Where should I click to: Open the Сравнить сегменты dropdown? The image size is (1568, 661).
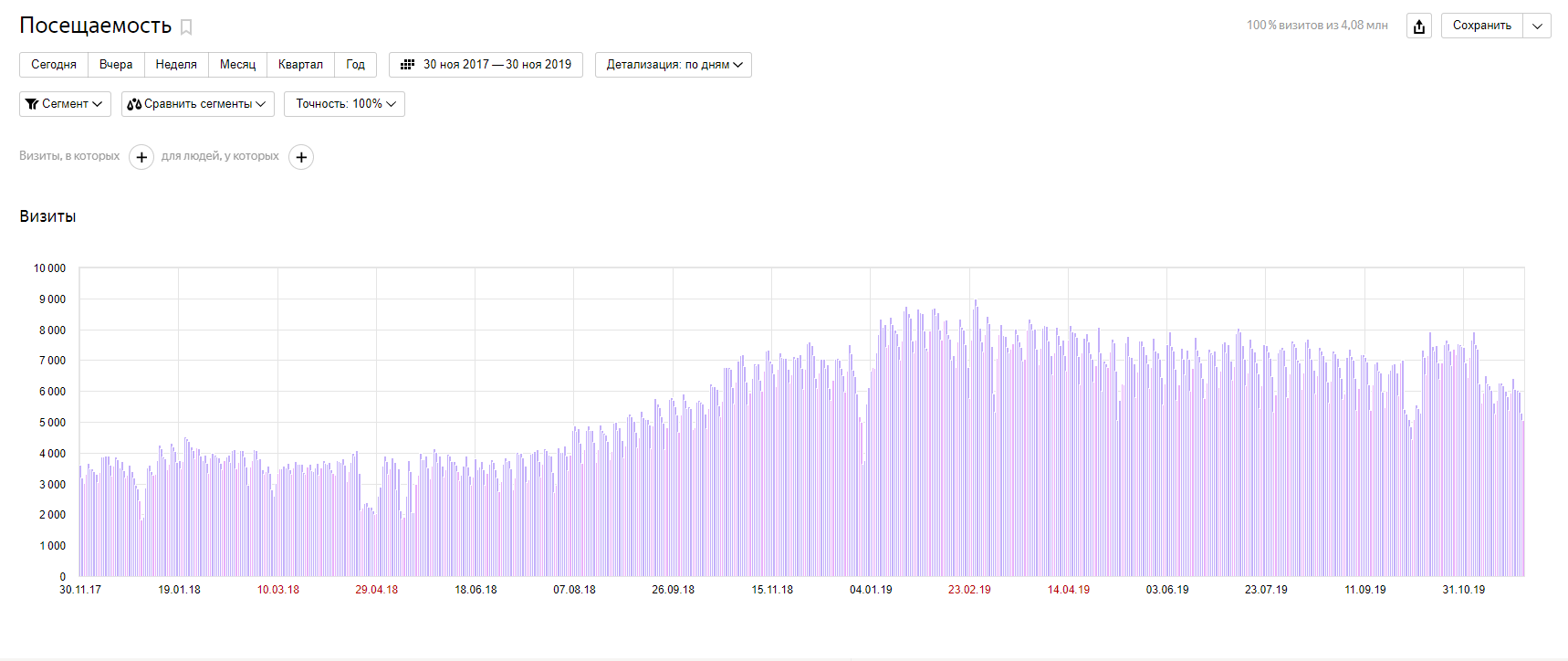point(197,104)
